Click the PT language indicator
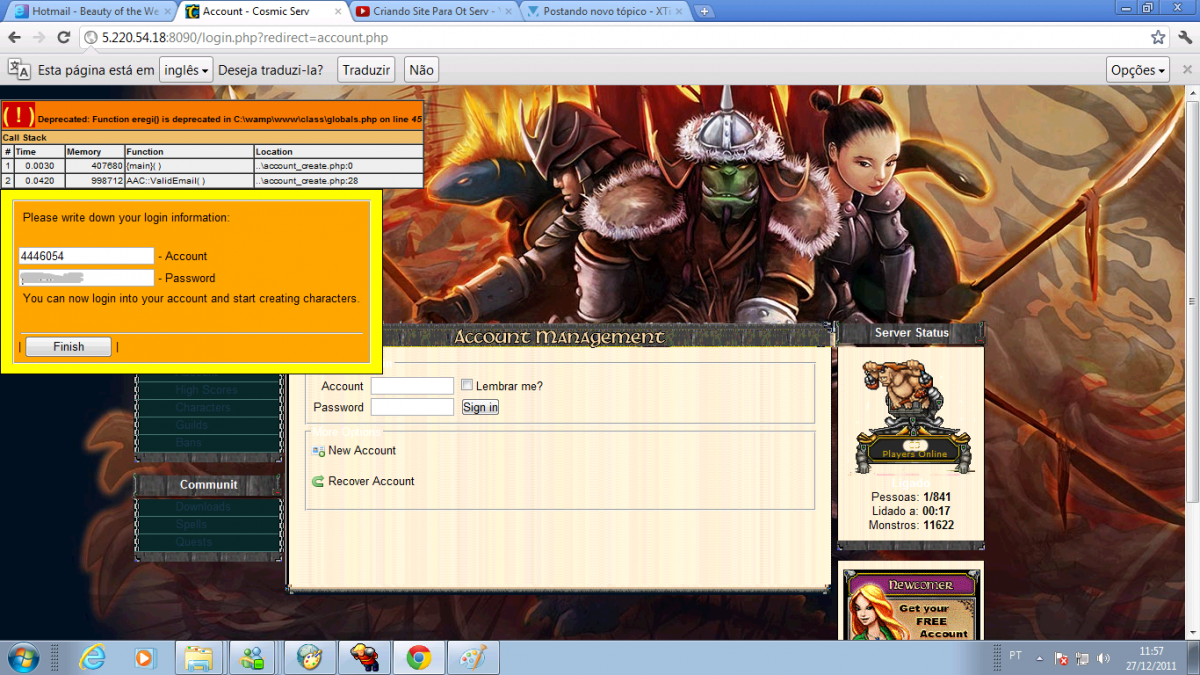This screenshot has width=1200, height=675. pos(1015,656)
